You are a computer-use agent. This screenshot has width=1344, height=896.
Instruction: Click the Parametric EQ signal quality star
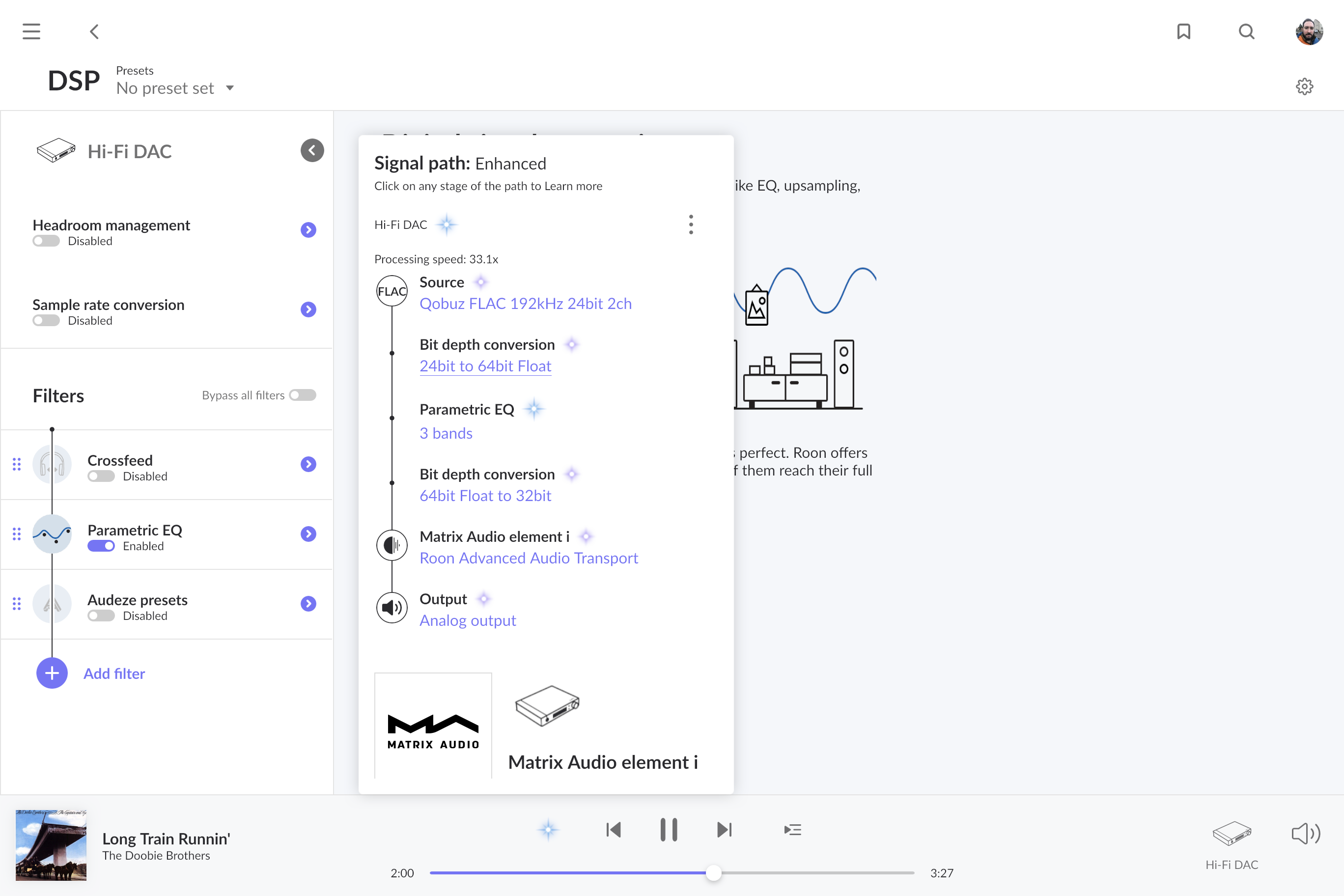tap(533, 409)
